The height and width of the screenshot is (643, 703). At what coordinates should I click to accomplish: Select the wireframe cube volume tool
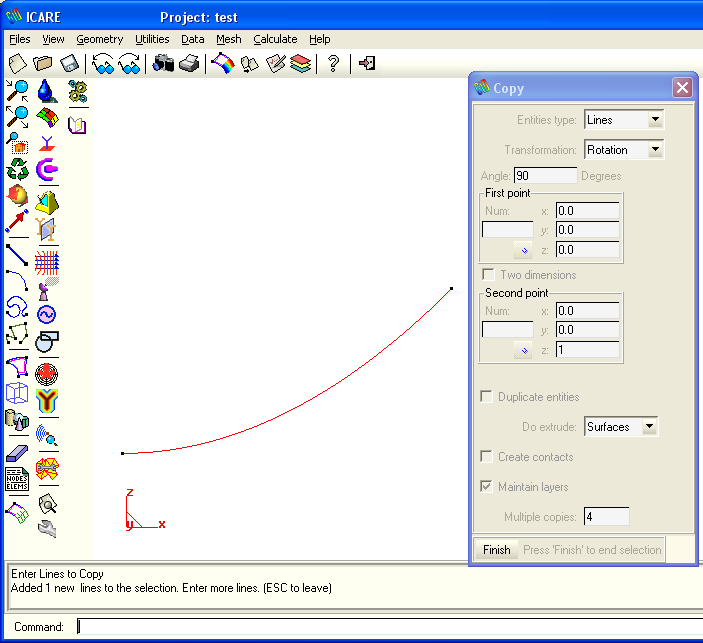point(17,394)
